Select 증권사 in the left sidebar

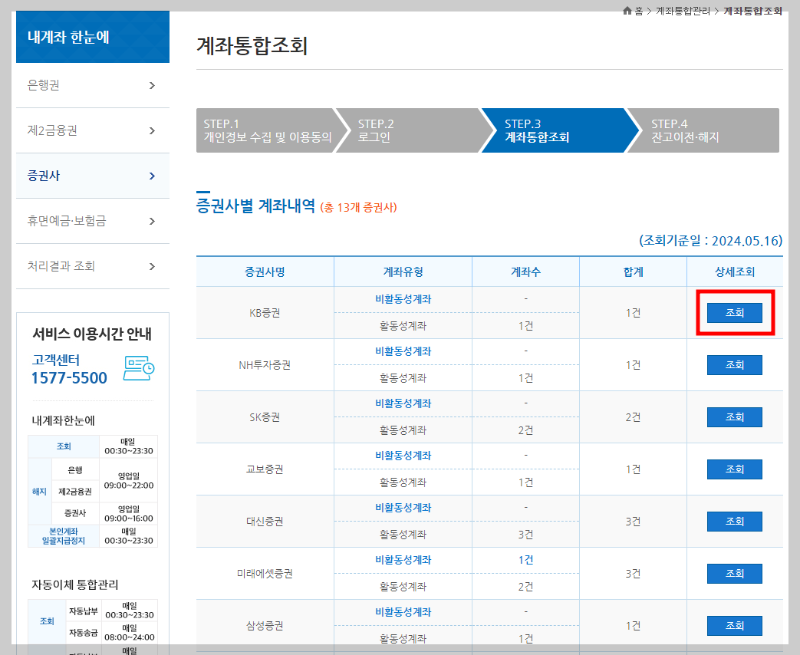pyautogui.click(x=92, y=176)
